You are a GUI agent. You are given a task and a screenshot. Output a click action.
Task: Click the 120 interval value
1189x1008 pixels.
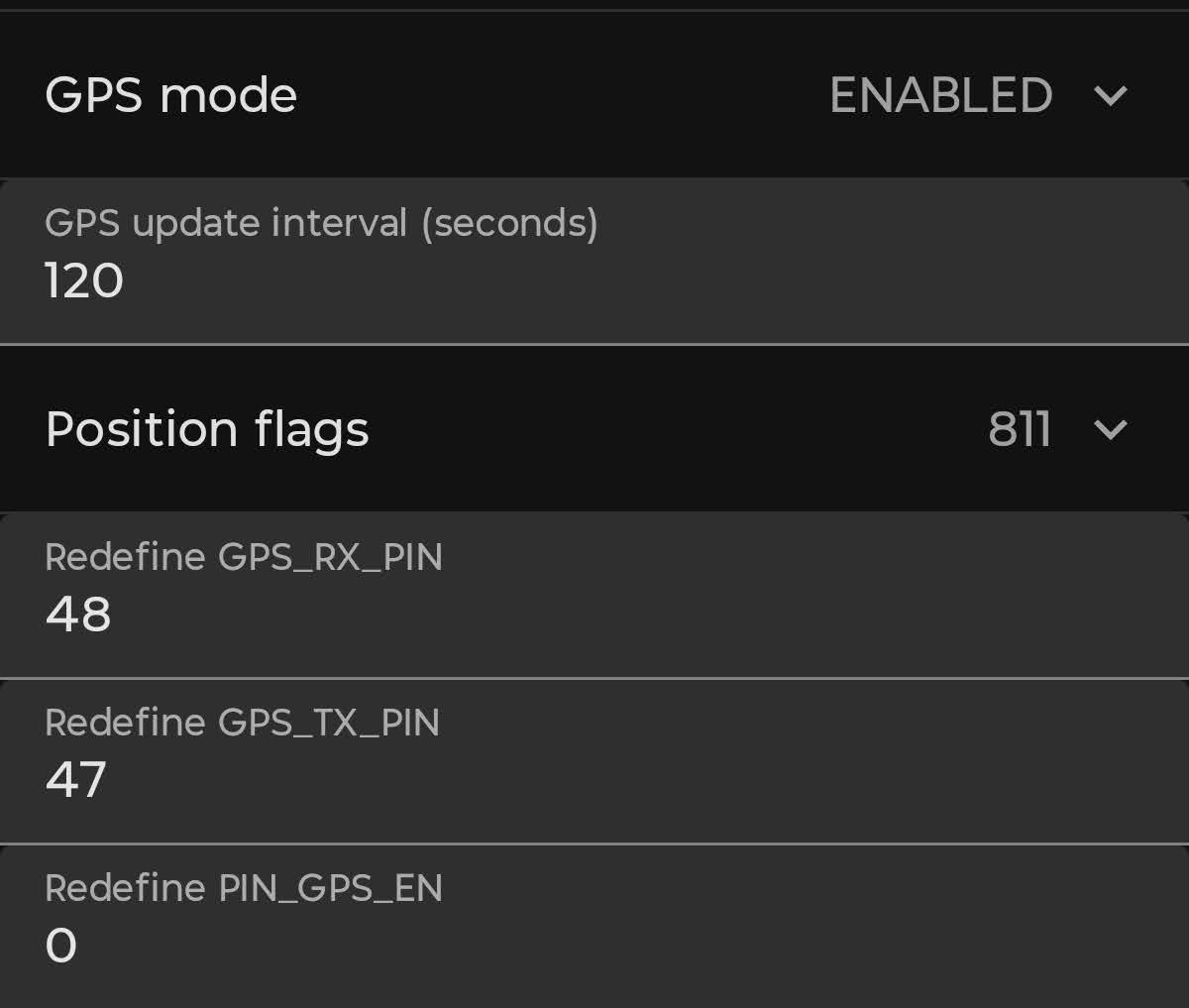84,281
